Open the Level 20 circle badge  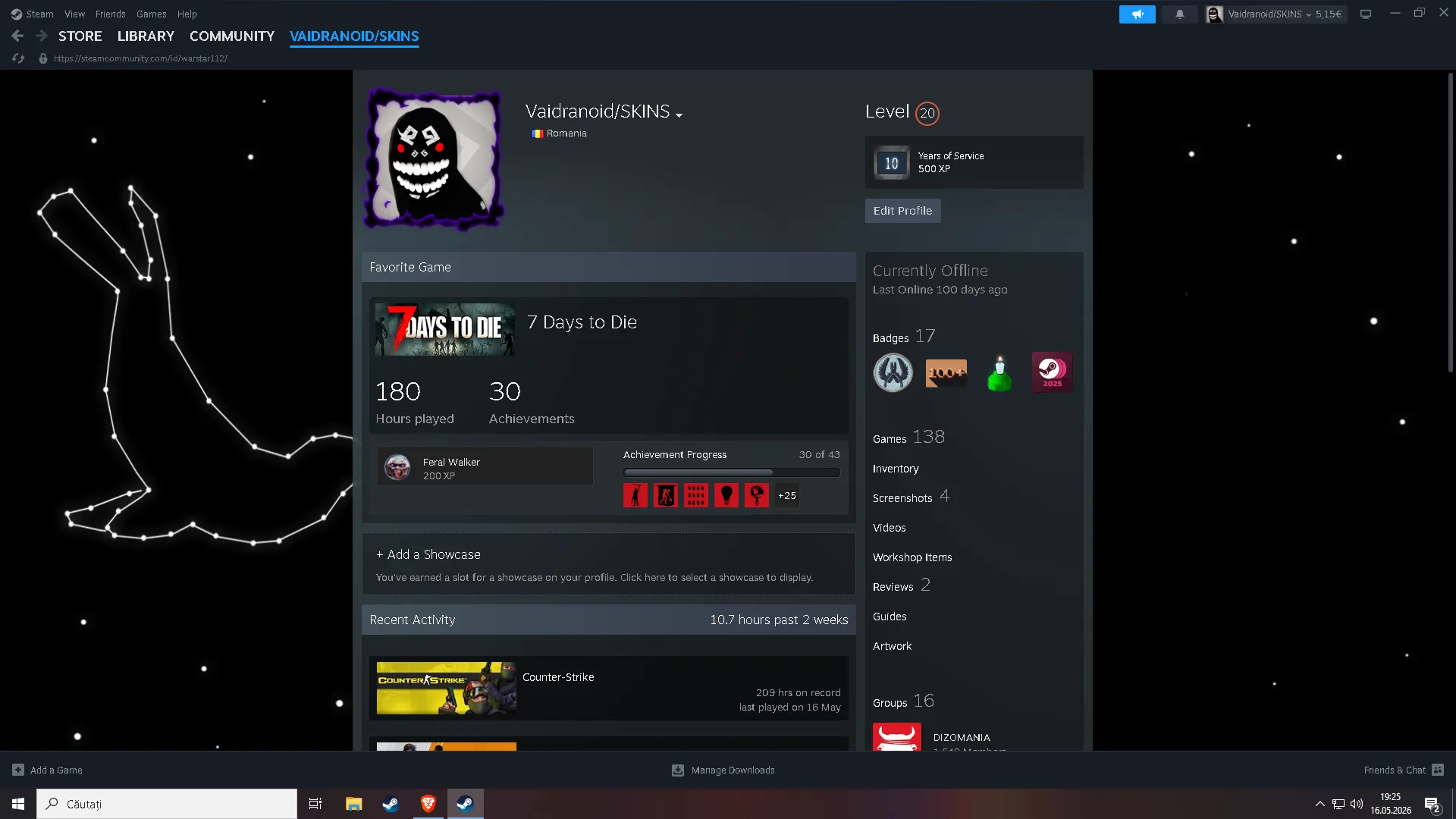tap(927, 113)
